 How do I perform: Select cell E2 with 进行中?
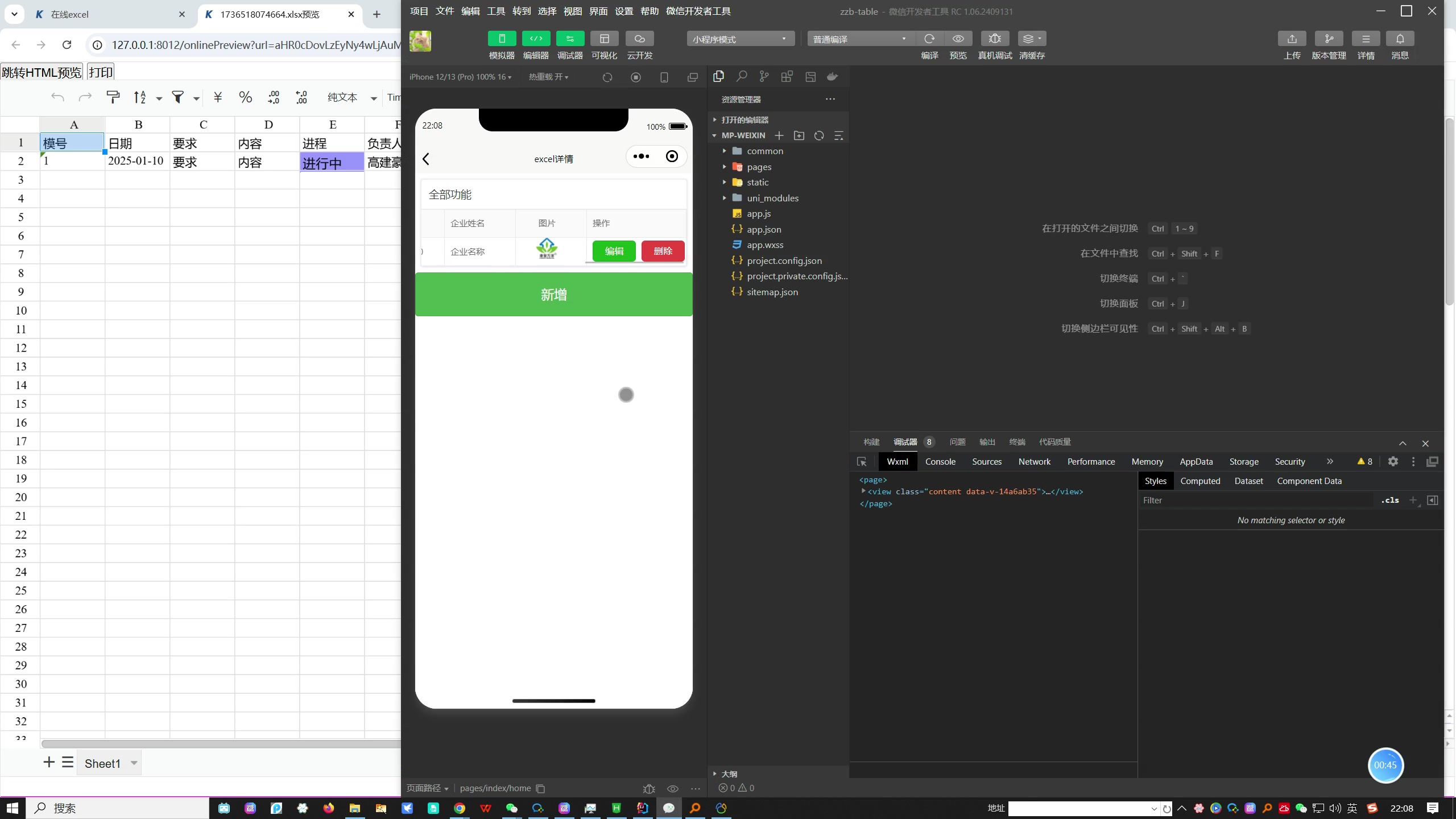pos(332,162)
